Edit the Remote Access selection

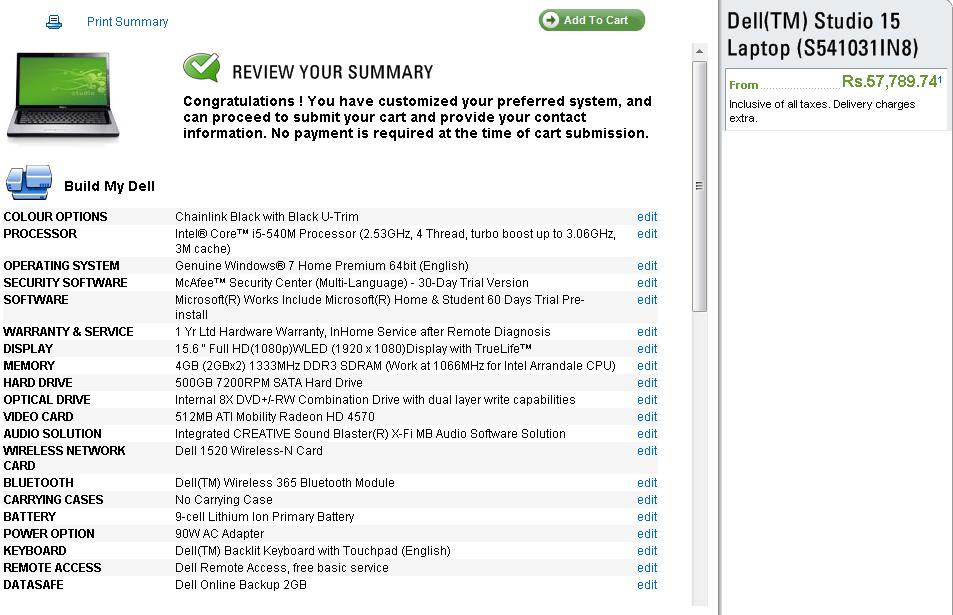pyautogui.click(x=647, y=568)
